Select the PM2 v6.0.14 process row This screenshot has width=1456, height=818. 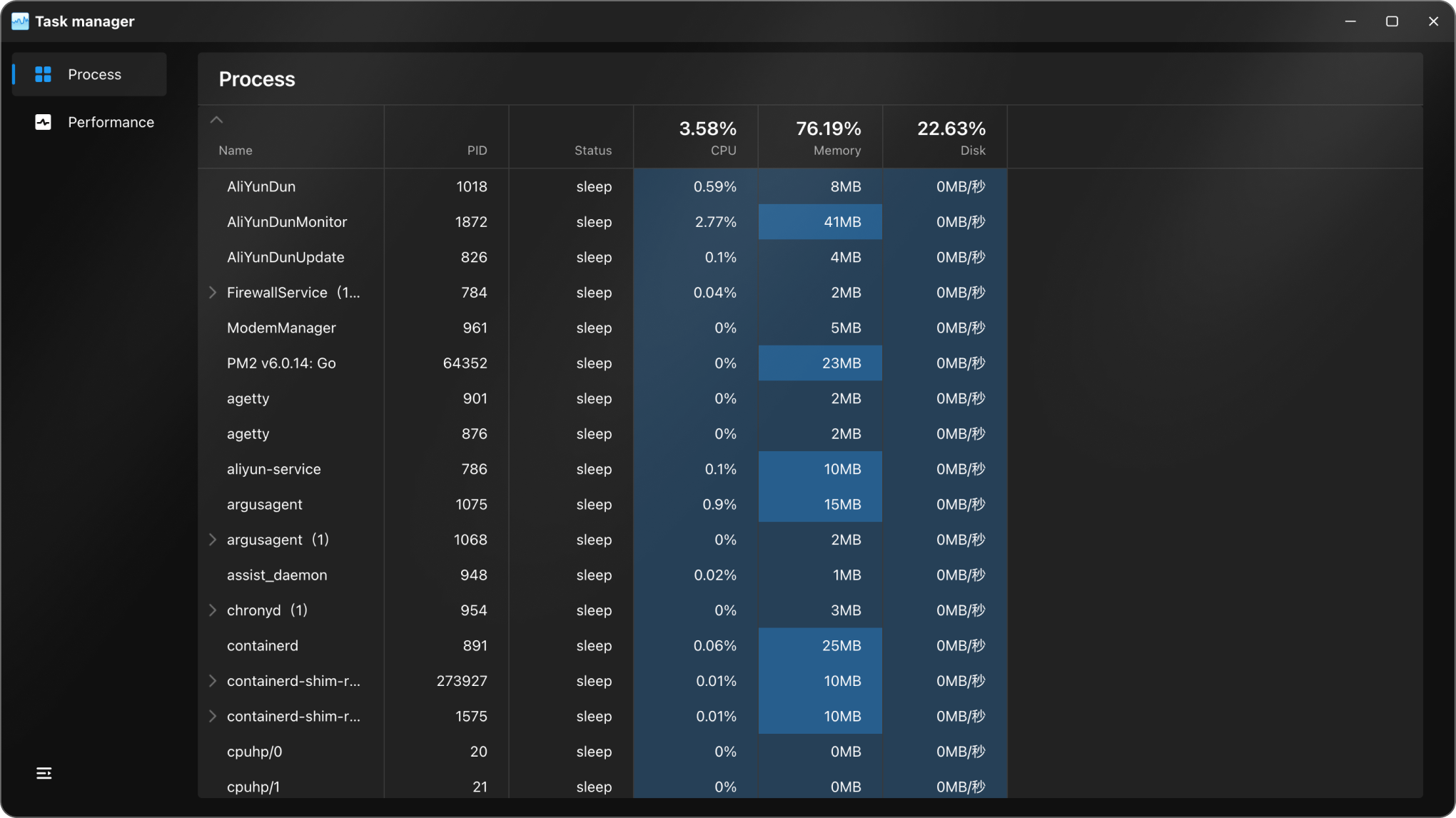pyautogui.click(x=281, y=363)
